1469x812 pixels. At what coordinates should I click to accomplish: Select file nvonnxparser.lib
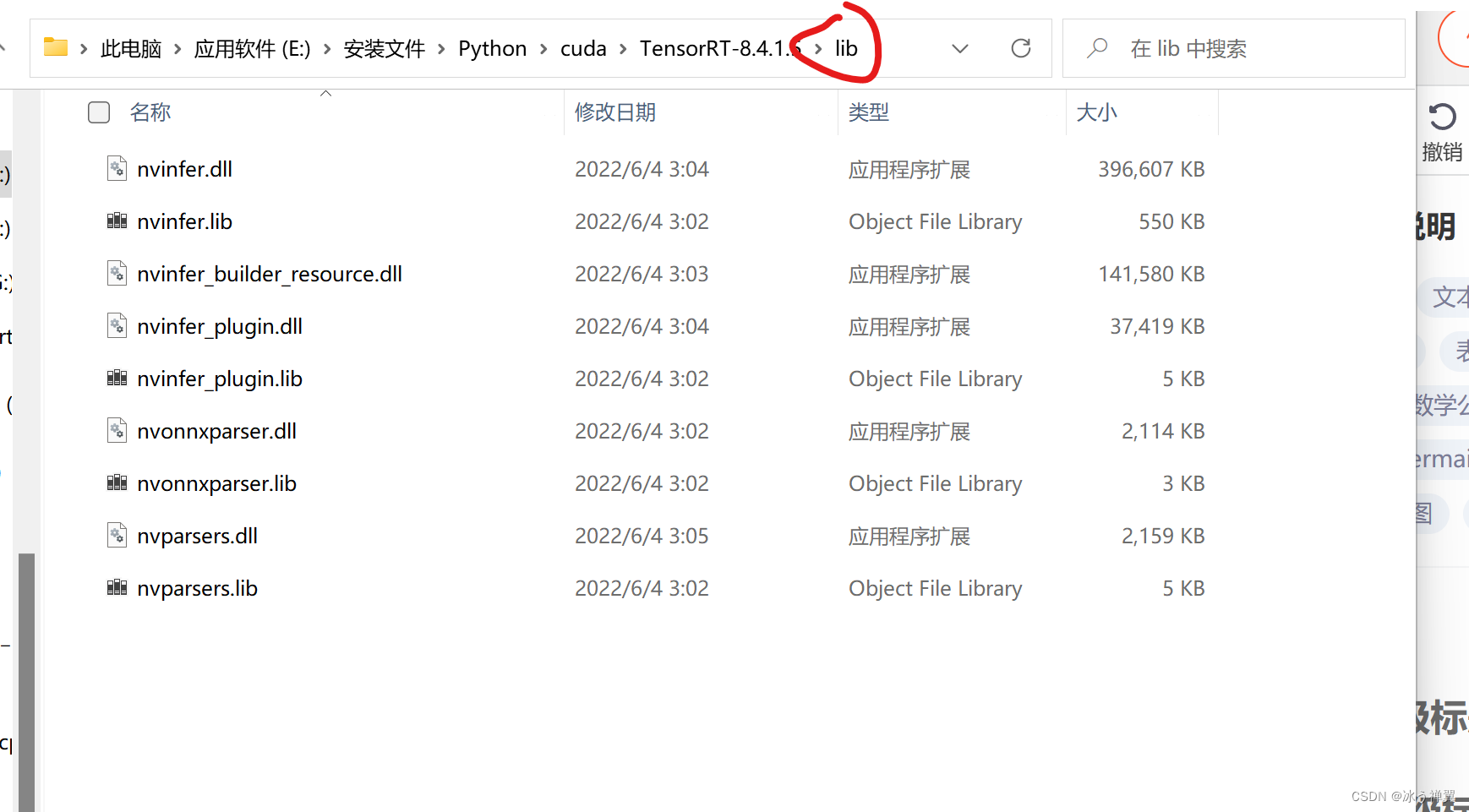[x=216, y=483]
